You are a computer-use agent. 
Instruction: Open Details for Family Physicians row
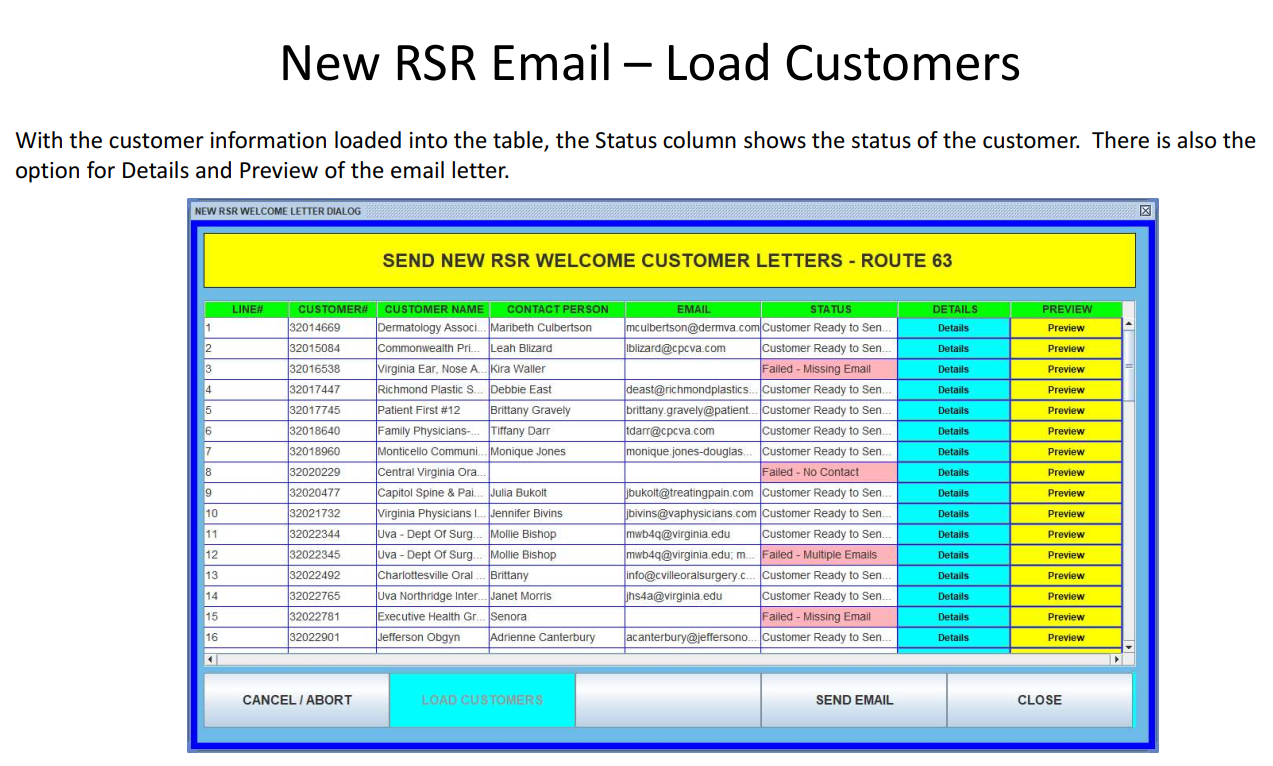point(954,431)
